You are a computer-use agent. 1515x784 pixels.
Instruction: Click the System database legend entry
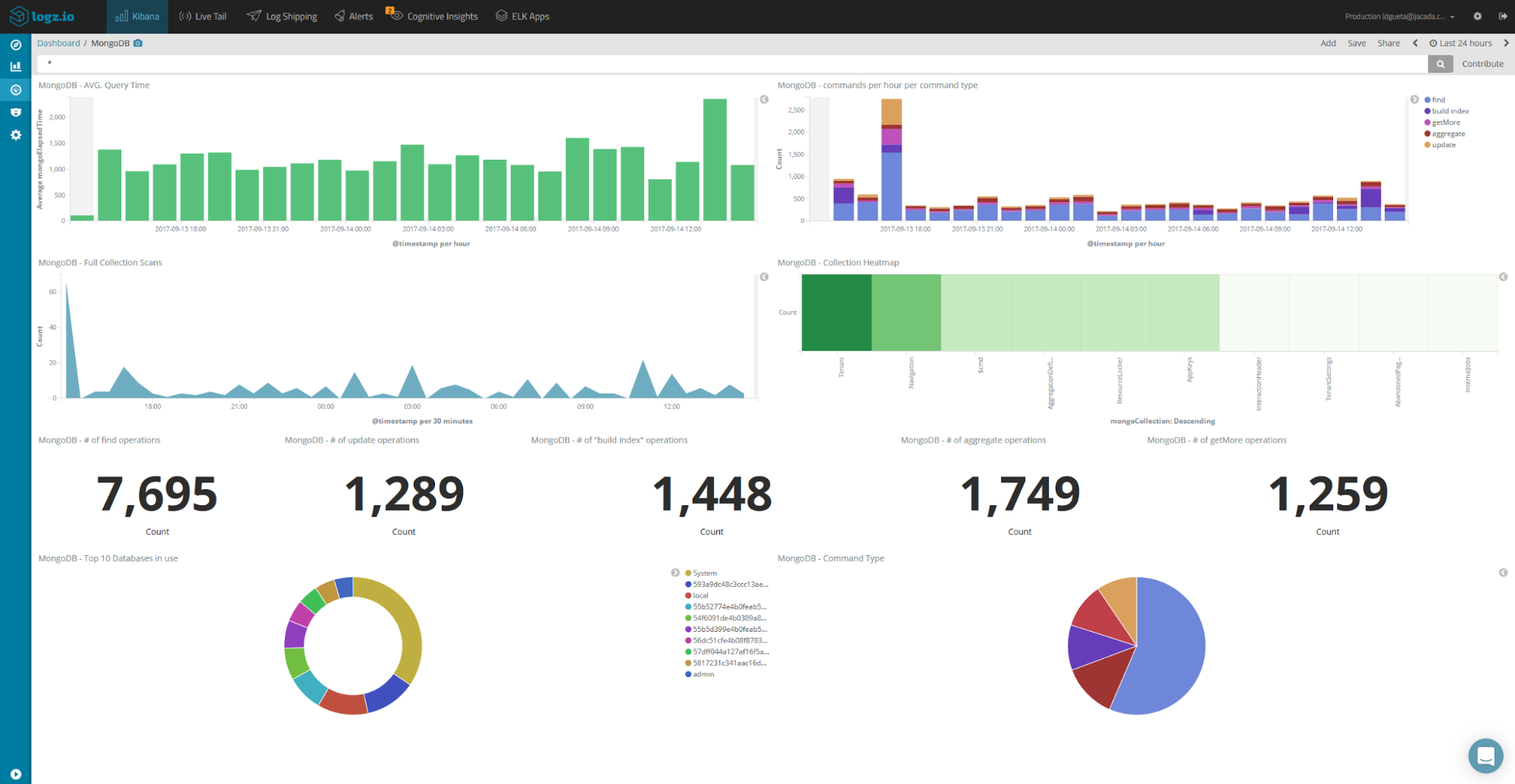[701, 573]
